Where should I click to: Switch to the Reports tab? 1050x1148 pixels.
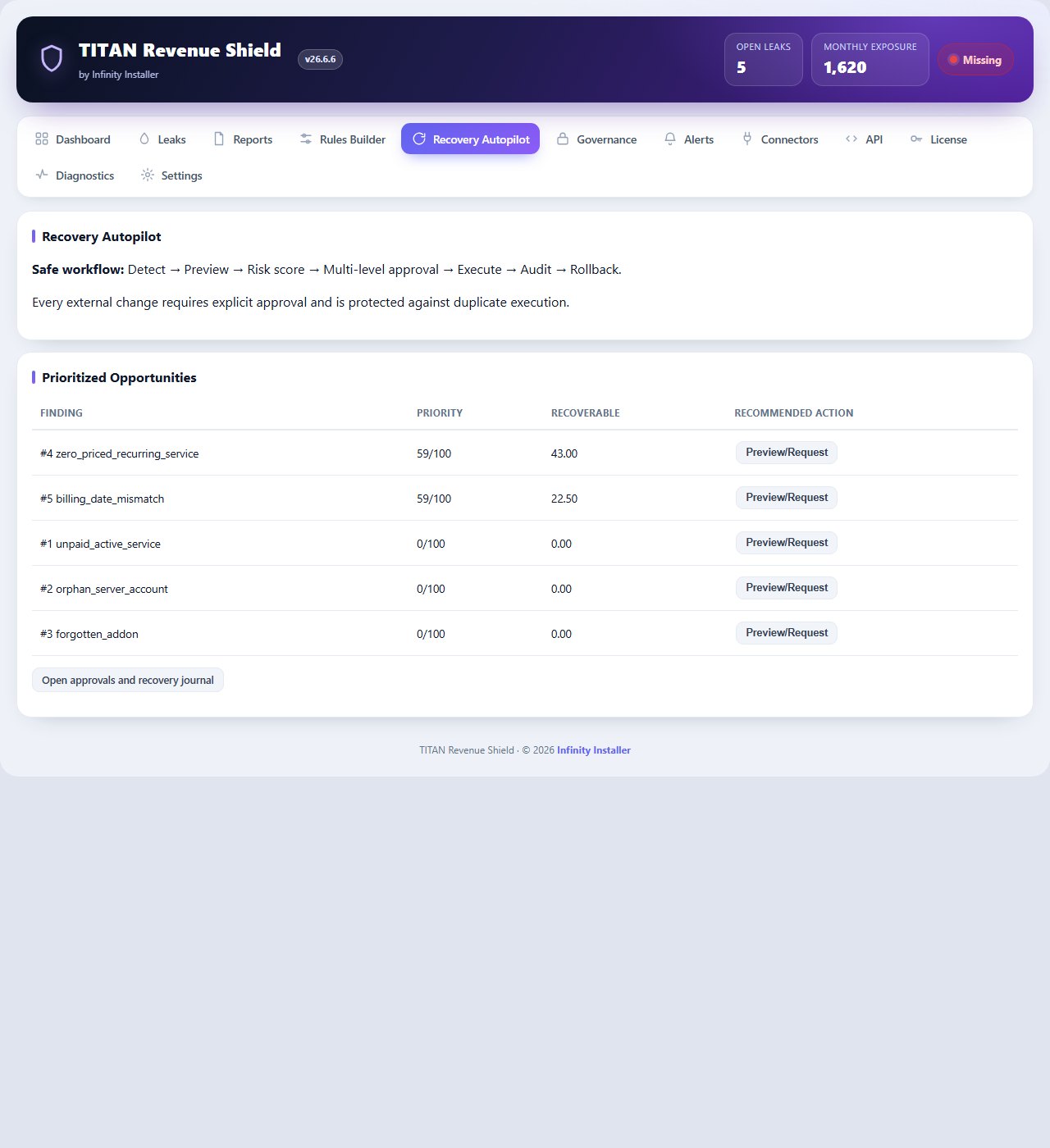tap(243, 139)
